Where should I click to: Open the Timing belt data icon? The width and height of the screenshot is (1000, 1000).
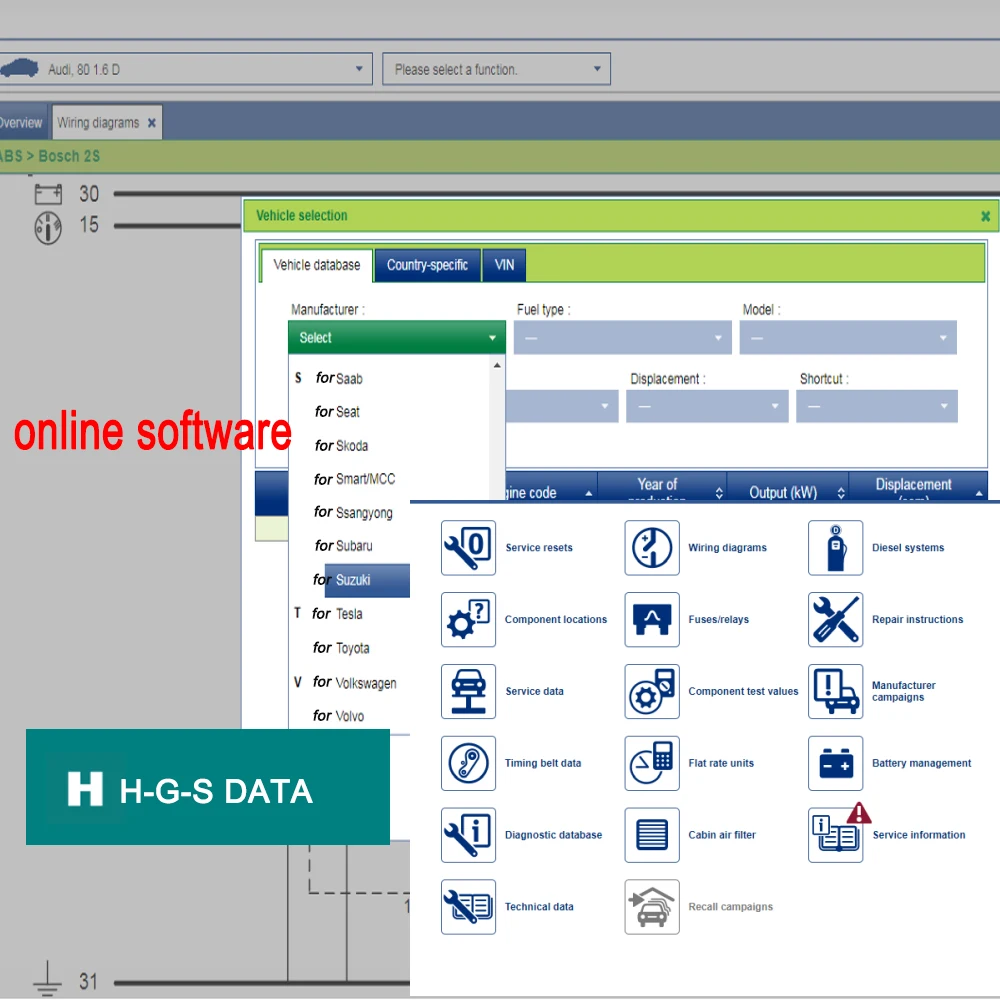pos(468,763)
